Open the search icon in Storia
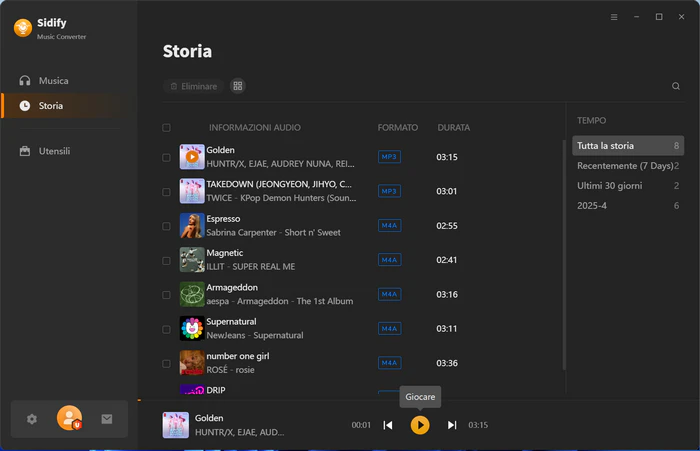The image size is (700, 451). [x=675, y=86]
